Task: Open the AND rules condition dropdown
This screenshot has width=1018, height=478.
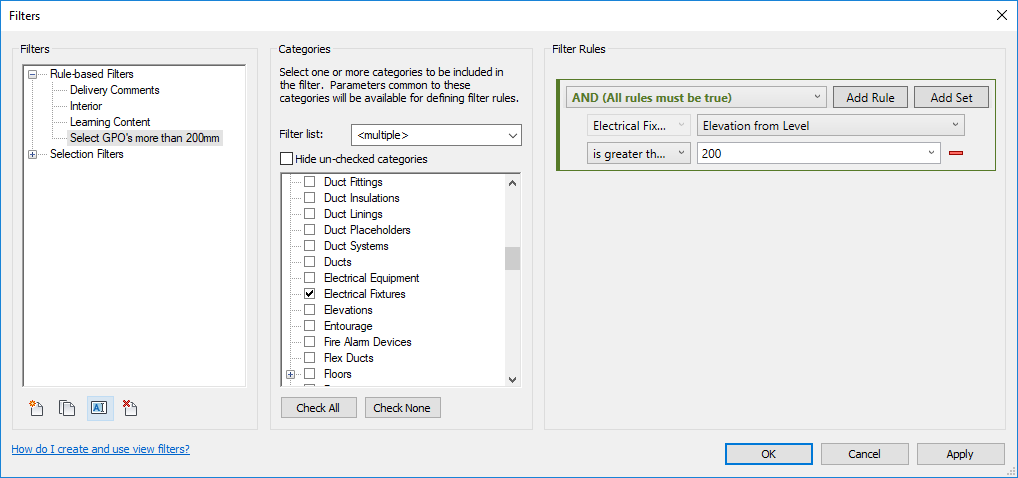Action: tap(696, 98)
